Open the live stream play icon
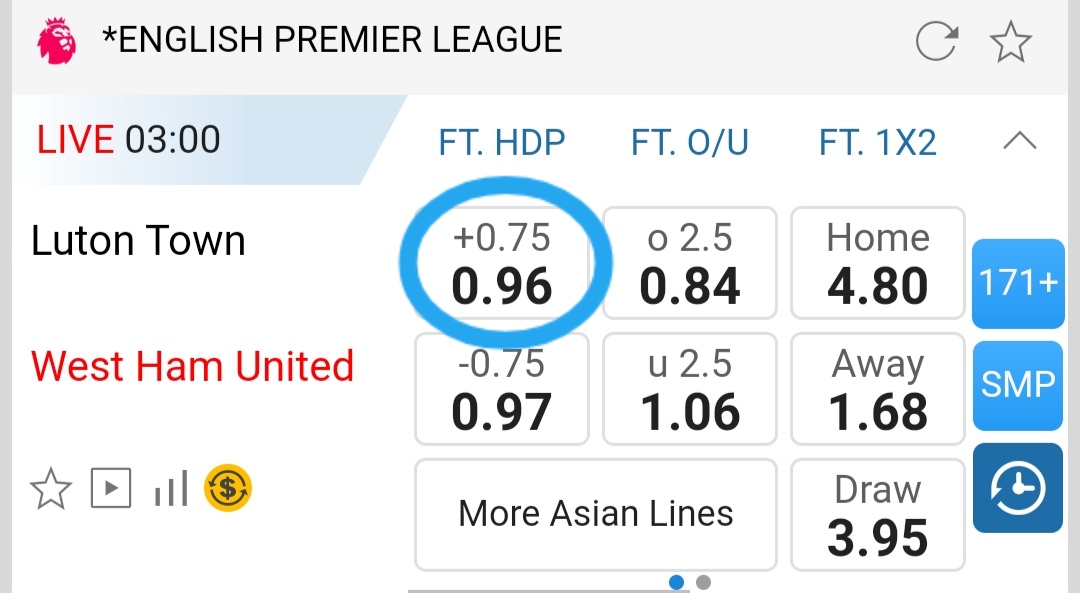Image resolution: width=1080 pixels, height=593 pixels. tap(111, 489)
